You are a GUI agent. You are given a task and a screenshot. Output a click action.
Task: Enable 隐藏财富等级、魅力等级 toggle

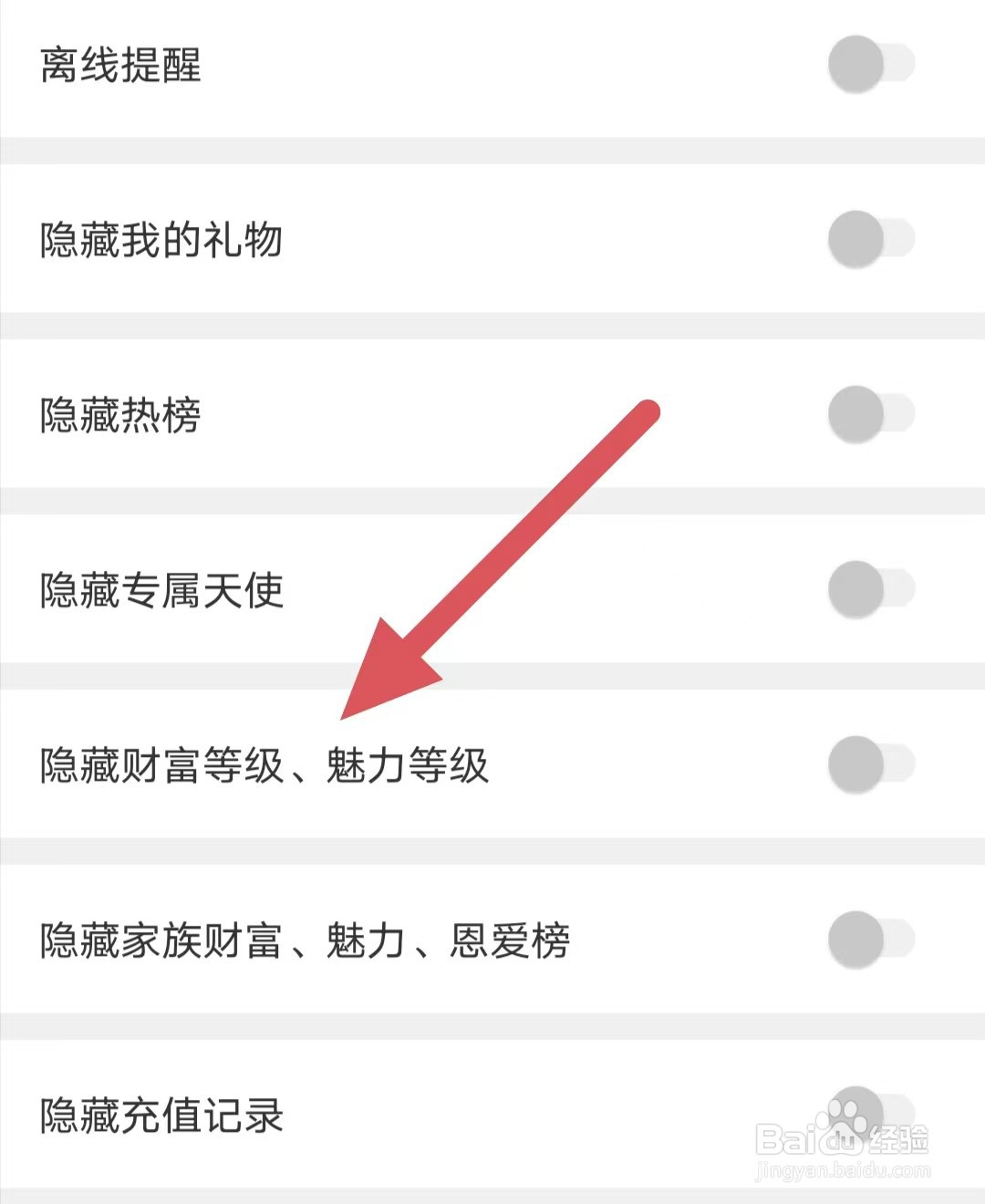point(871,764)
